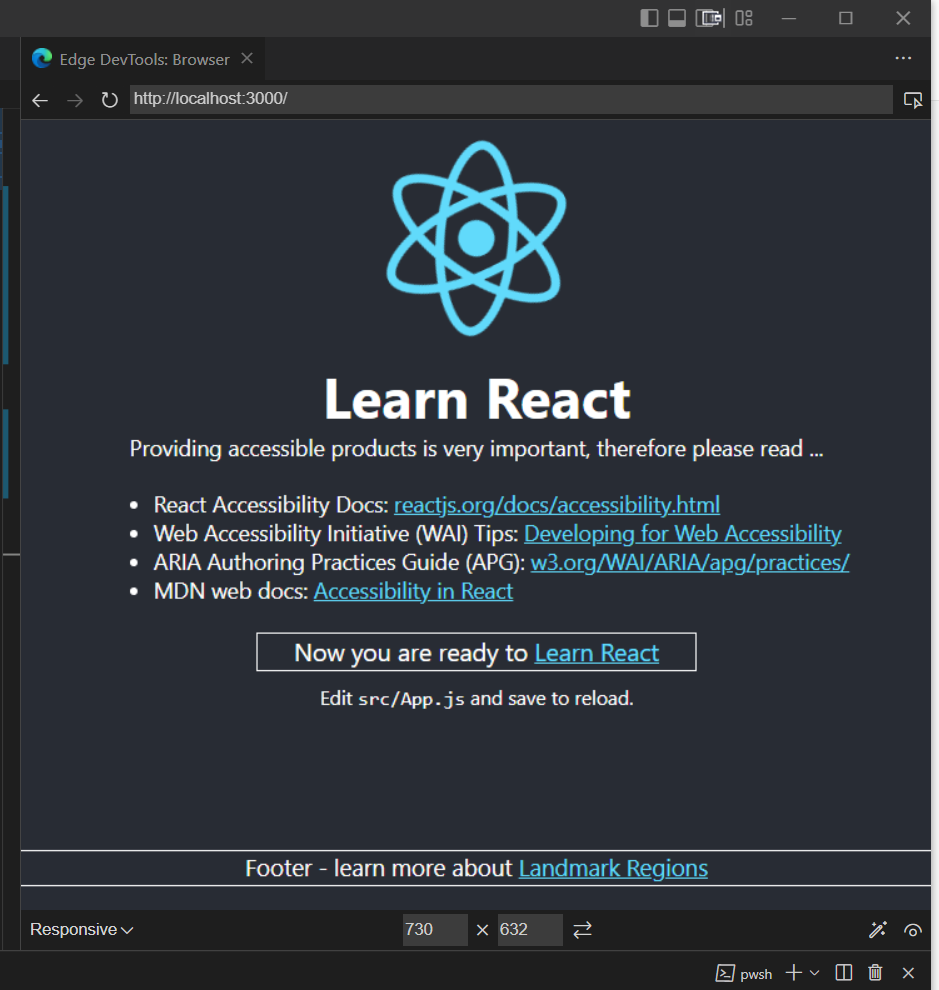Toggle bottom panel layout icon
Screen dimensions: 939x990
[x=677, y=18]
